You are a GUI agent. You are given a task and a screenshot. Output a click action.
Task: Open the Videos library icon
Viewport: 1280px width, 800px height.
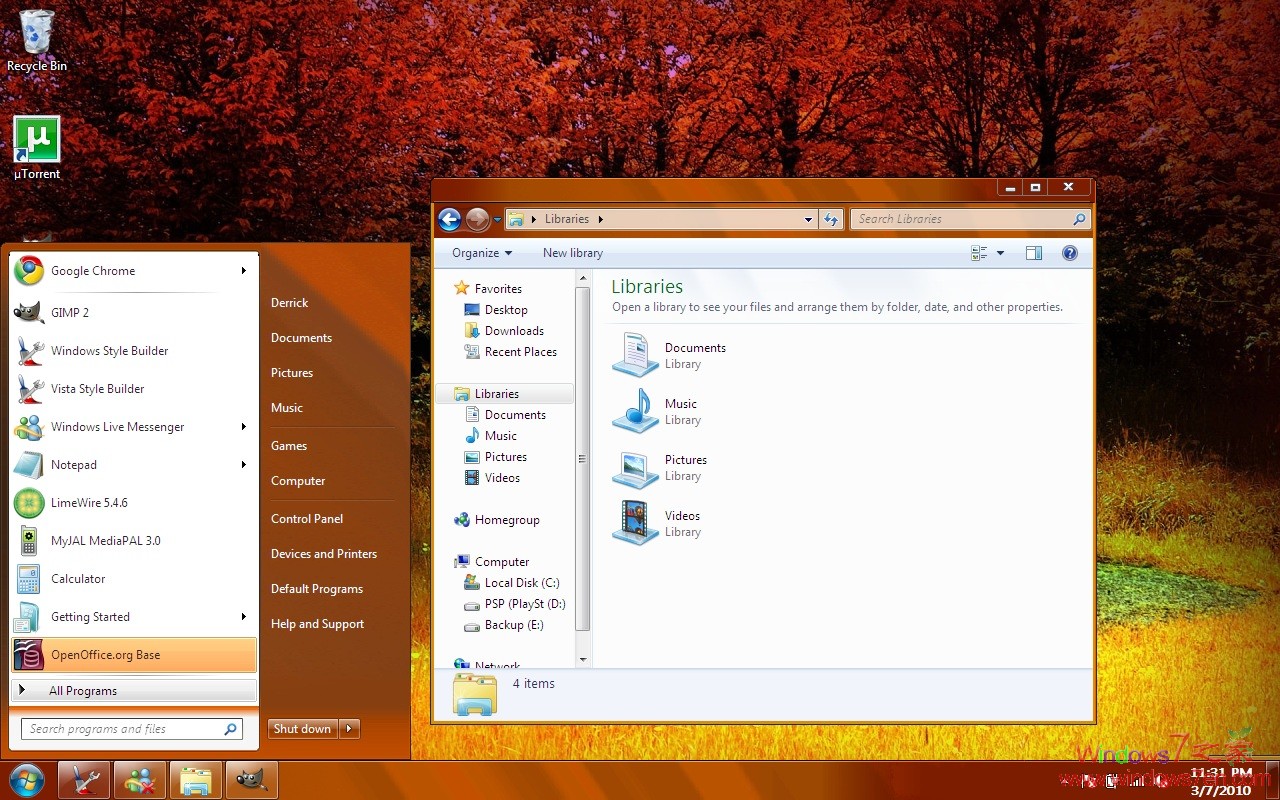(635, 522)
